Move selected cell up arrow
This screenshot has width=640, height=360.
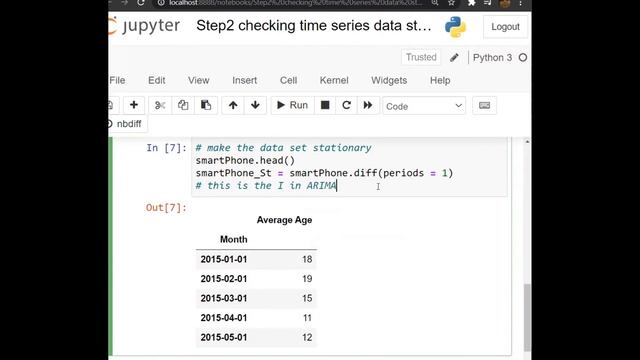(x=233, y=105)
